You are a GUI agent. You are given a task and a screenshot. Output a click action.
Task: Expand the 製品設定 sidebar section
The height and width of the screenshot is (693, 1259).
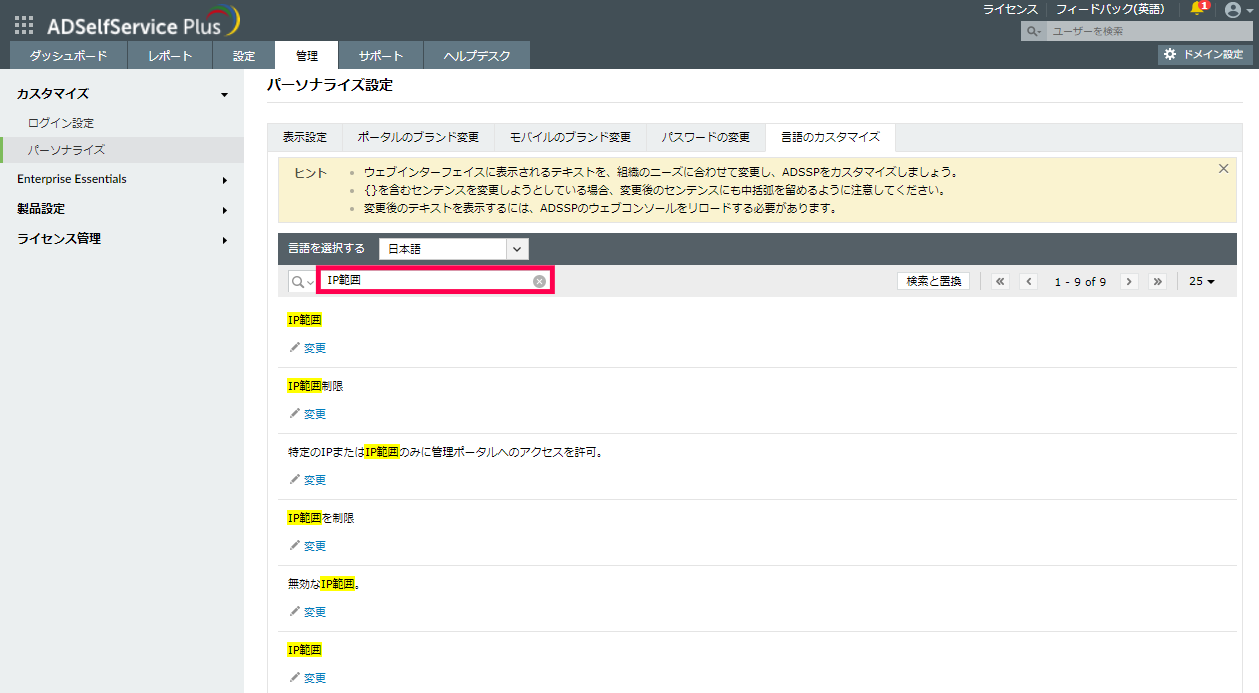click(120, 210)
